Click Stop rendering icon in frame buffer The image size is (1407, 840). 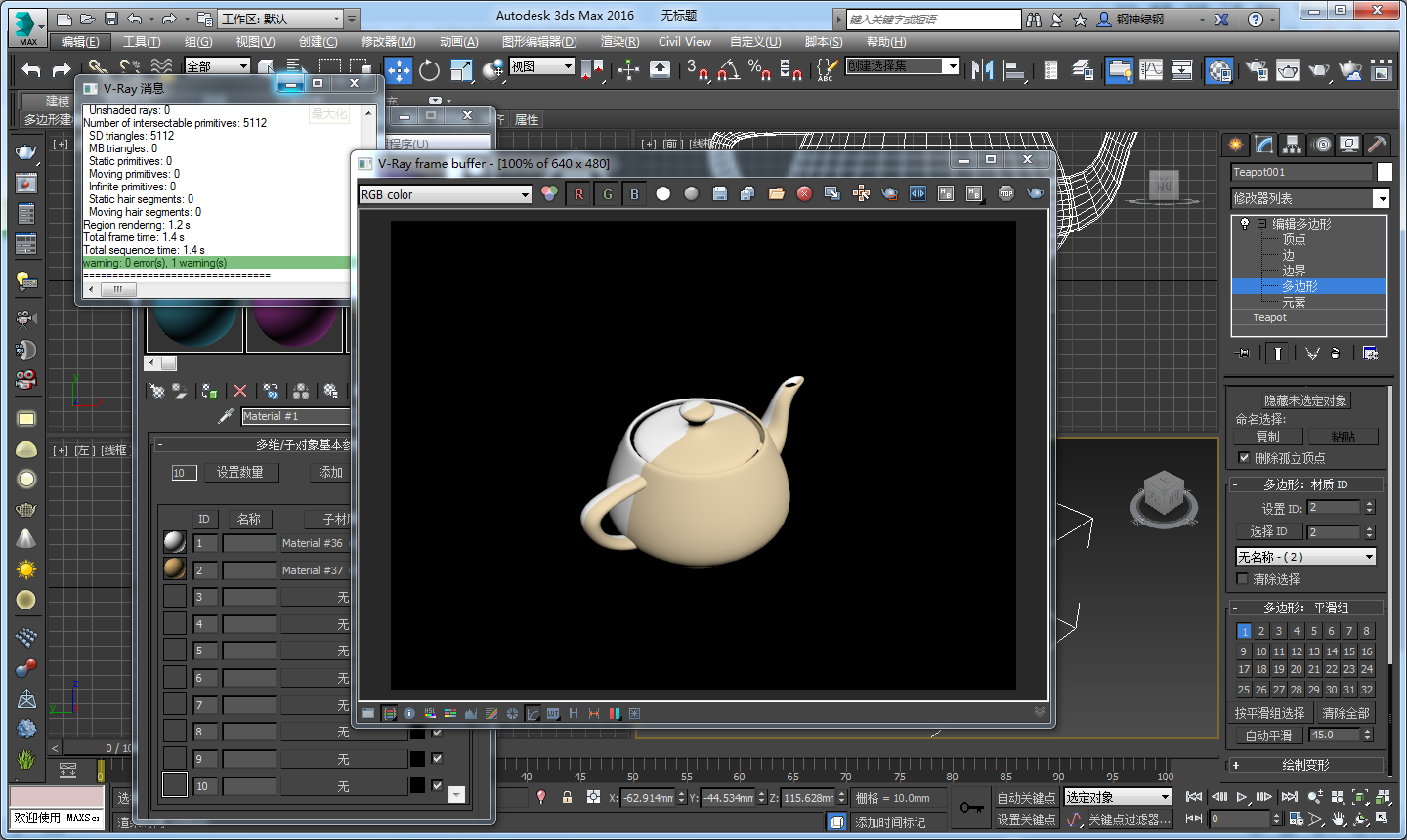pos(1006,193)
